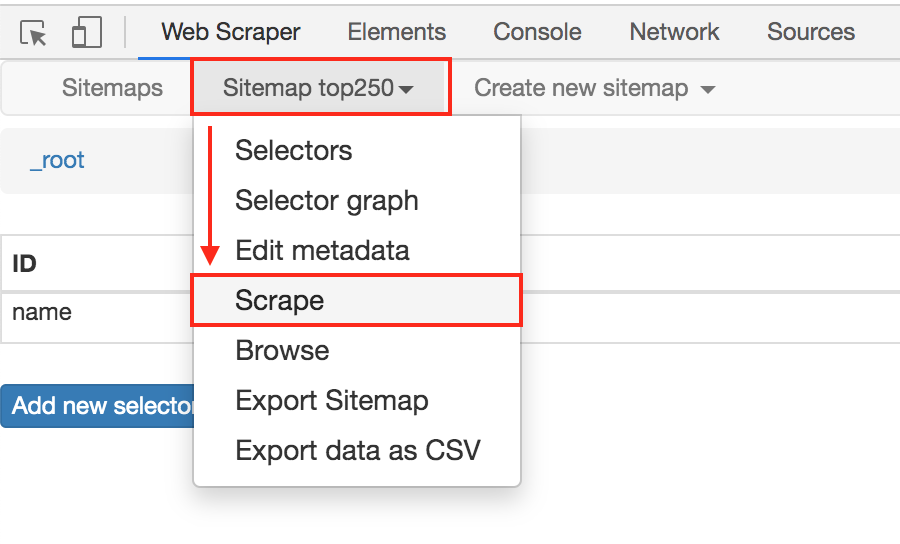The width and height of the screenshot is (900, 544).
Task: Click the inspect element cursor icon
Action: click(35, 33)
